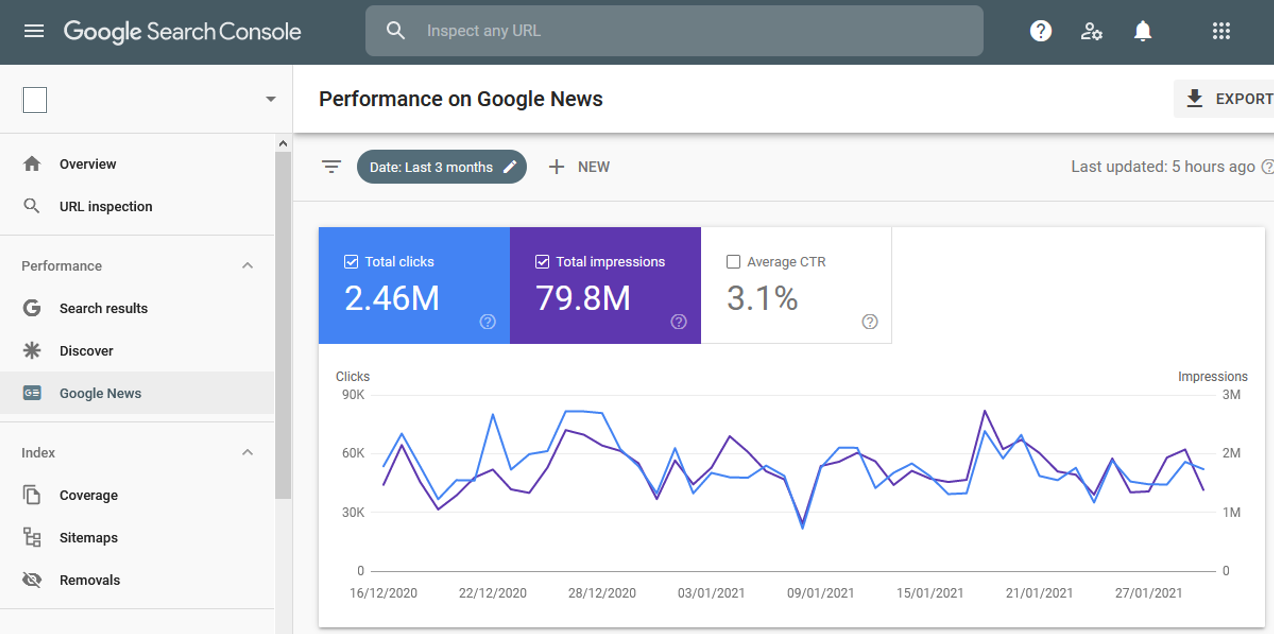This screenshot has height=634, width=1274.
Task: Open the hamburger main menu
Action: (x=34, y=31)
